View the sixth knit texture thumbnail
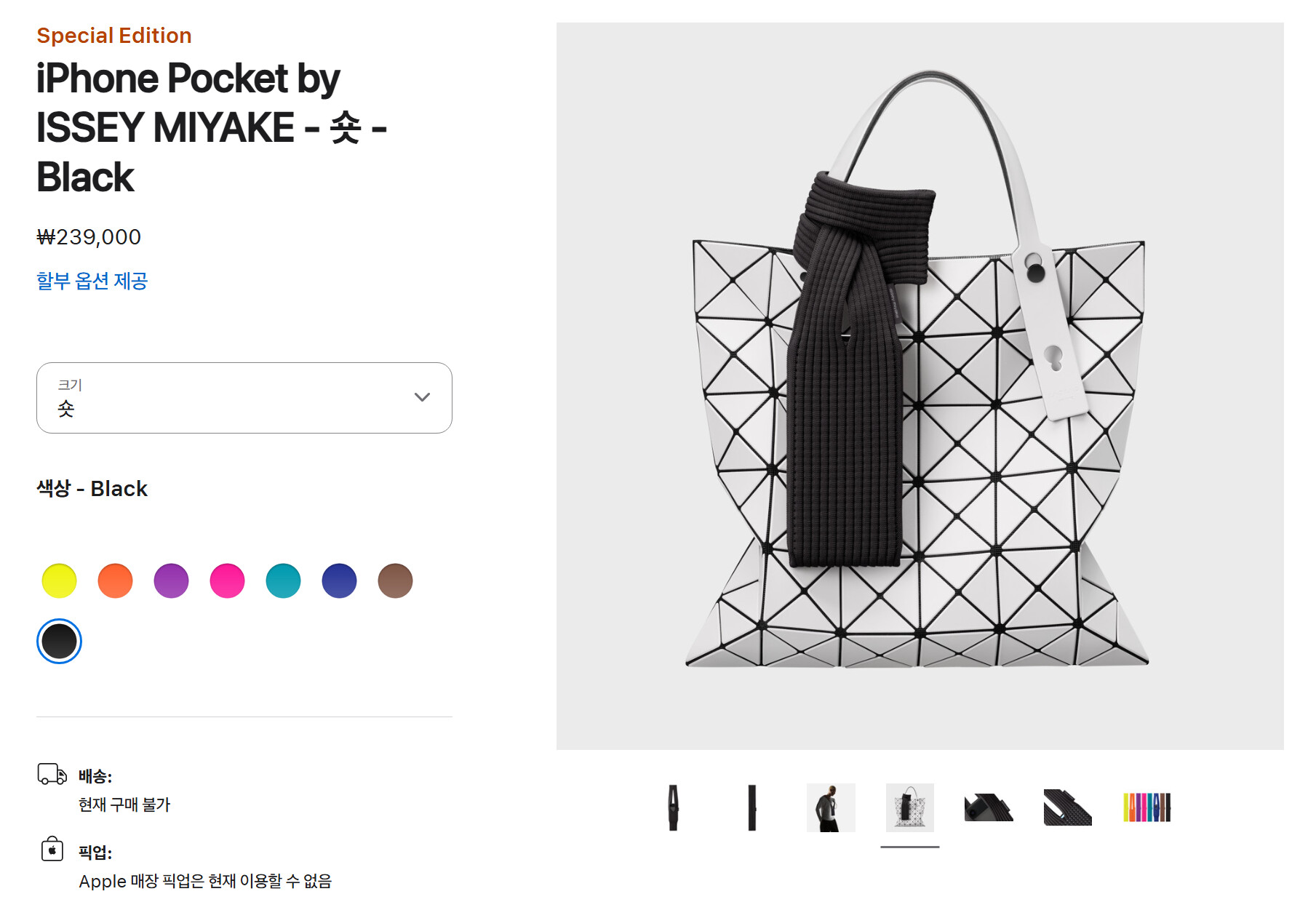1316x910 pixels. (x=1068, y=807)
